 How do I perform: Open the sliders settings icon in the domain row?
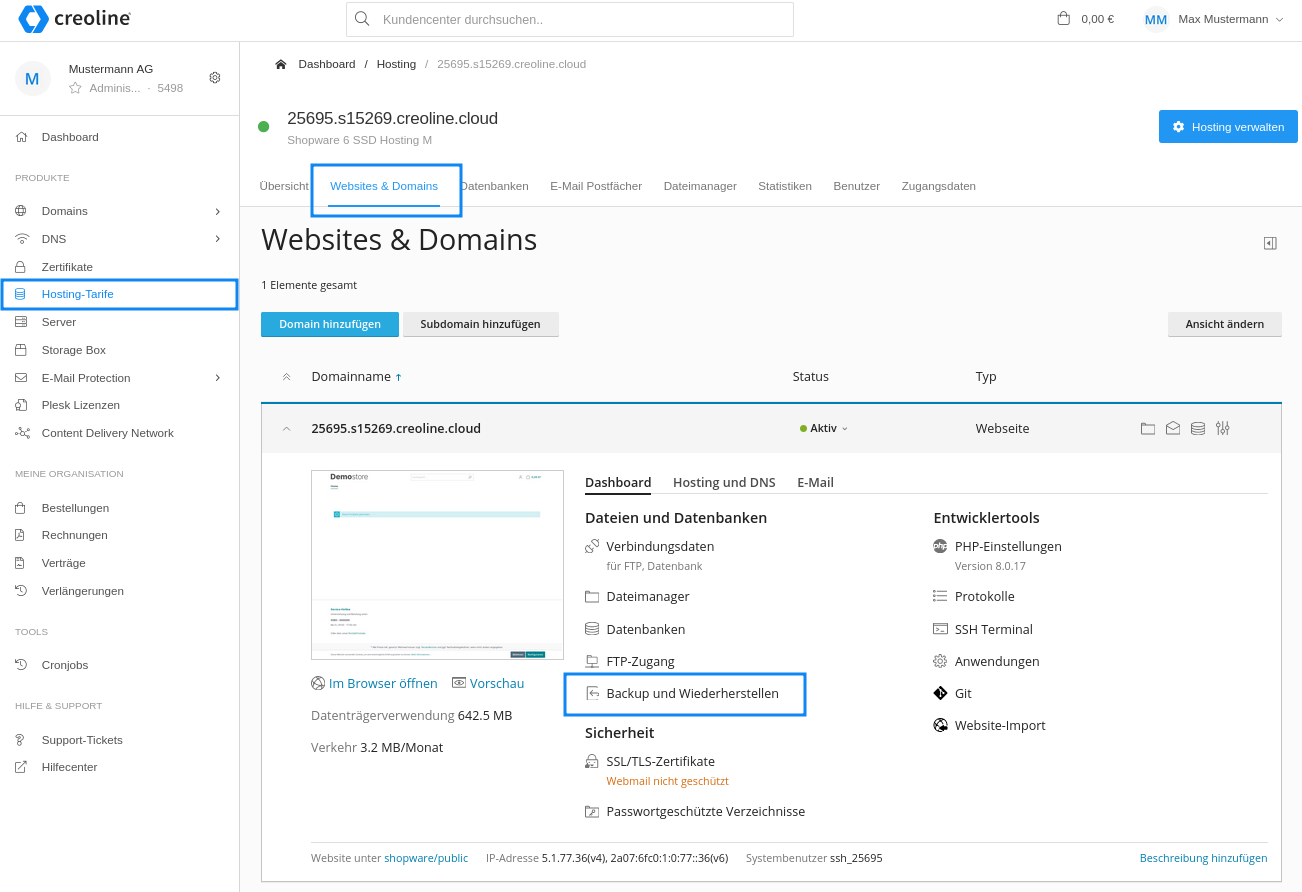click(x=1223, y=428)
